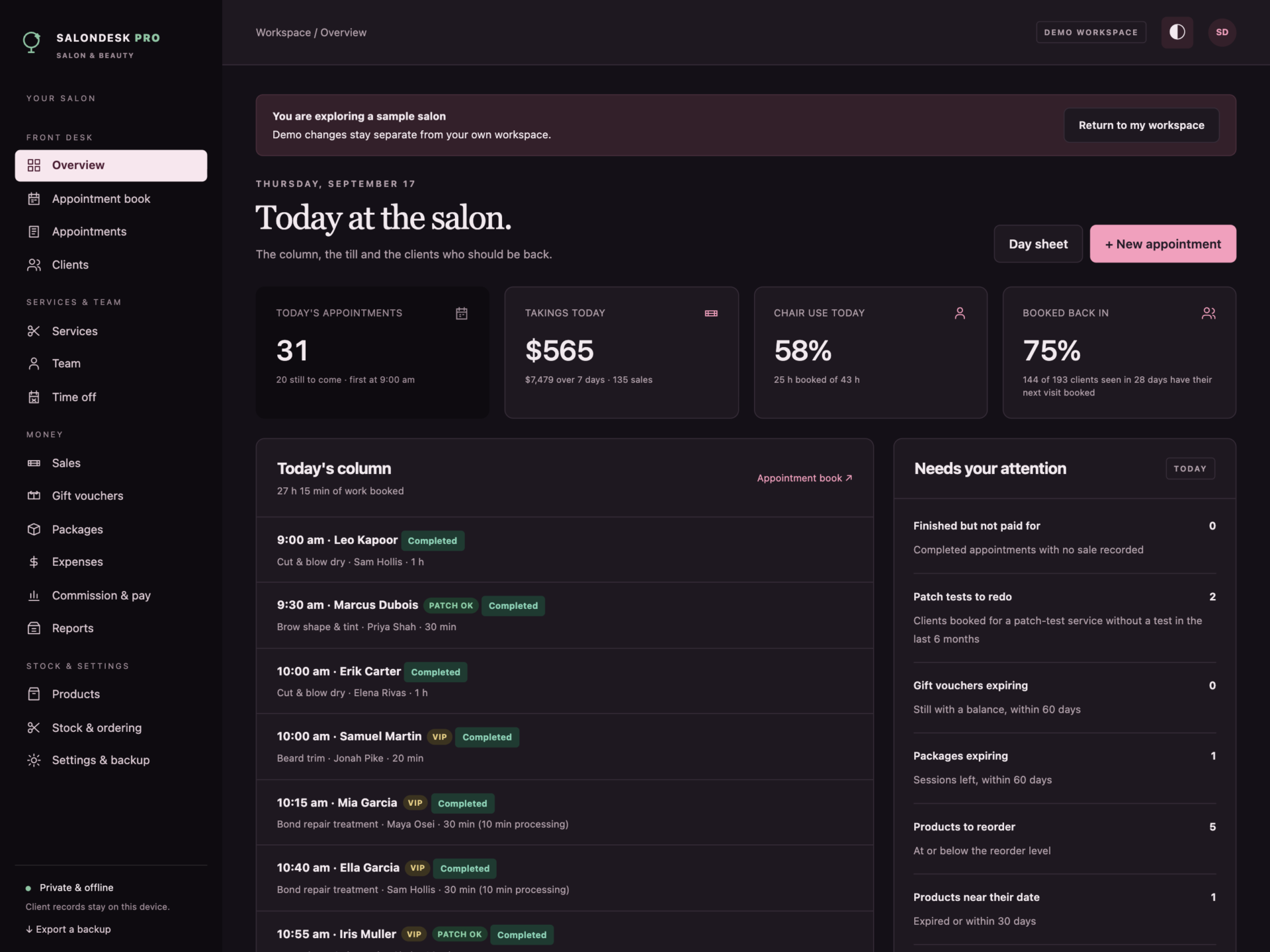This screenshot has width=1270, height=952.
Task: Click the Commission & pay chart icon
Action: [x=34, y=595]
